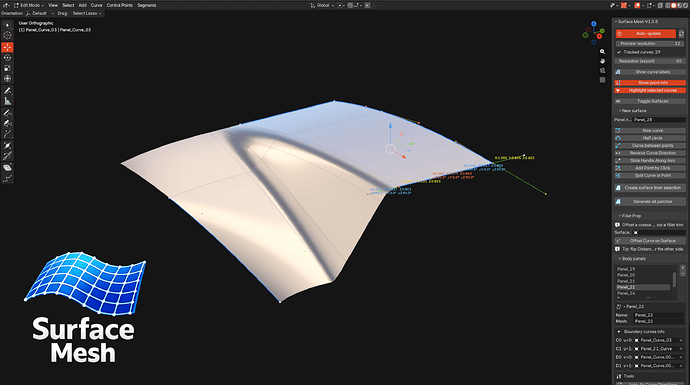Screen dimensions: 690x385
Task: Click Generate all patches button
Action: point(650,202)
